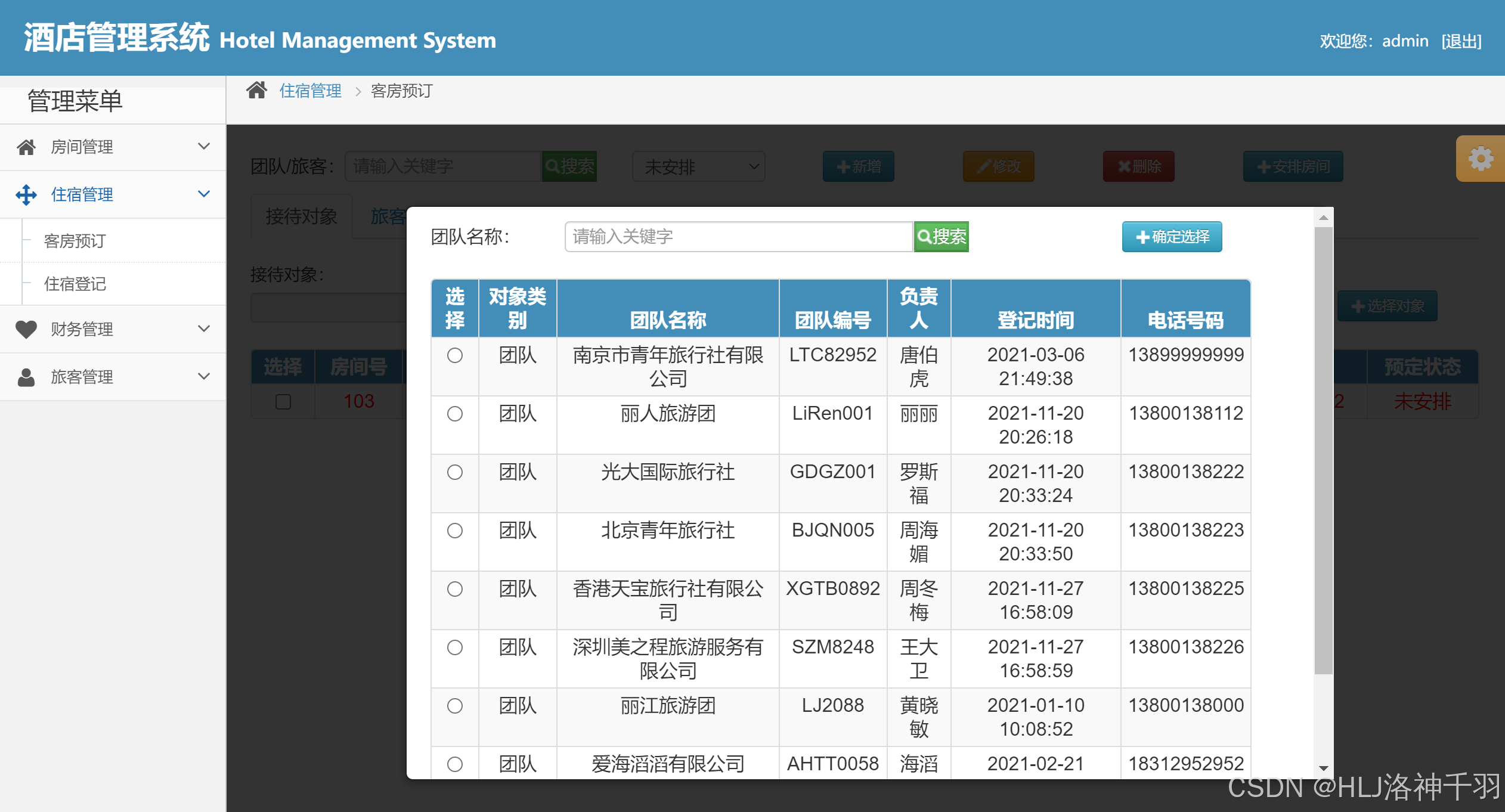Select the radio button for 丽人旅游团
This screenshot has width=1505, height=812.
pos(455,414)
